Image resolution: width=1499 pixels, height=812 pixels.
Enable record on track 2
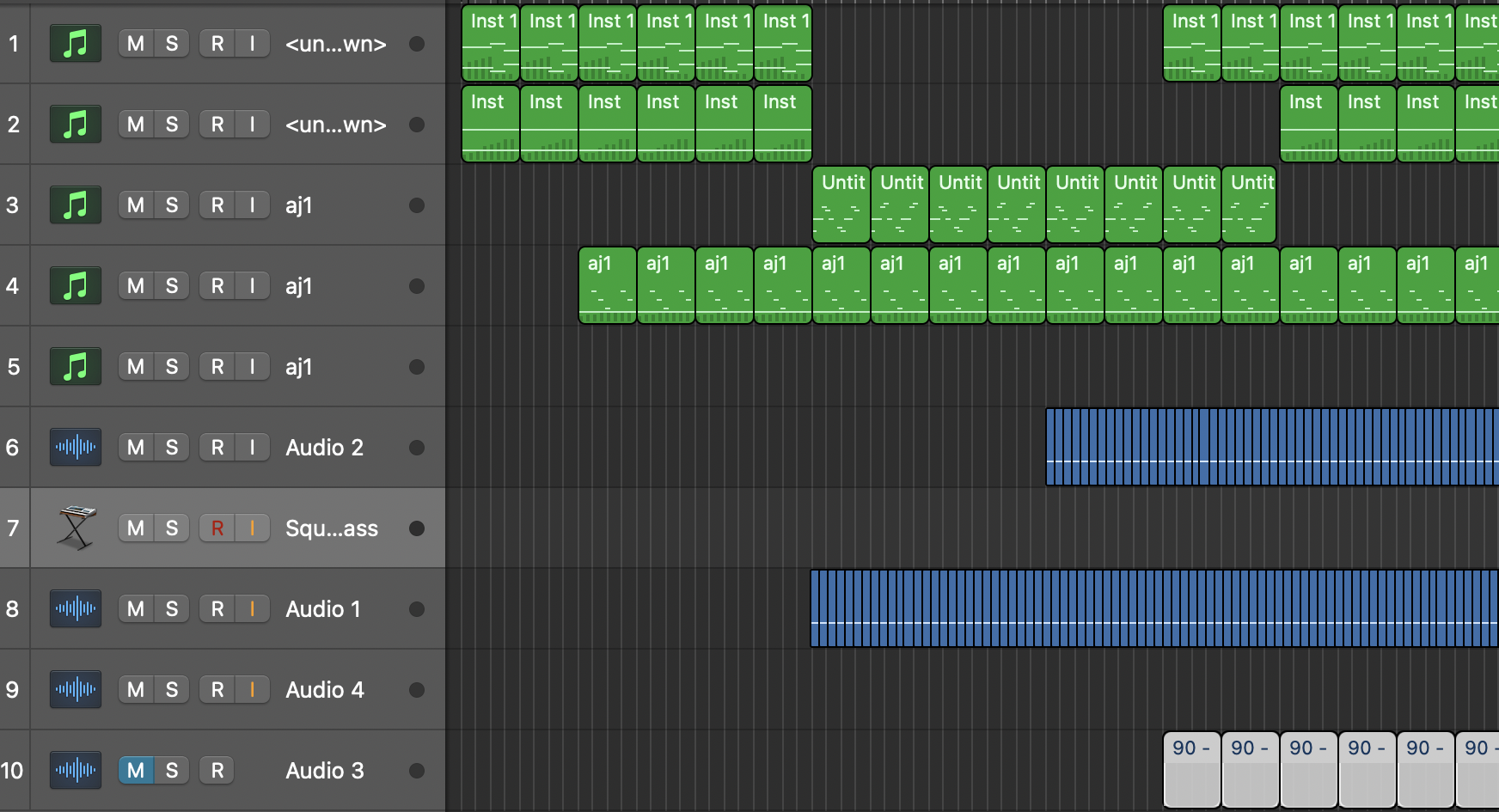point(217,125)
